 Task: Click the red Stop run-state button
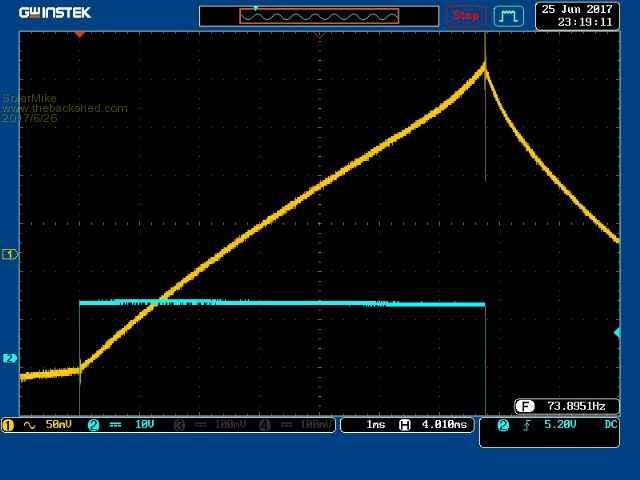click(466, 16)
